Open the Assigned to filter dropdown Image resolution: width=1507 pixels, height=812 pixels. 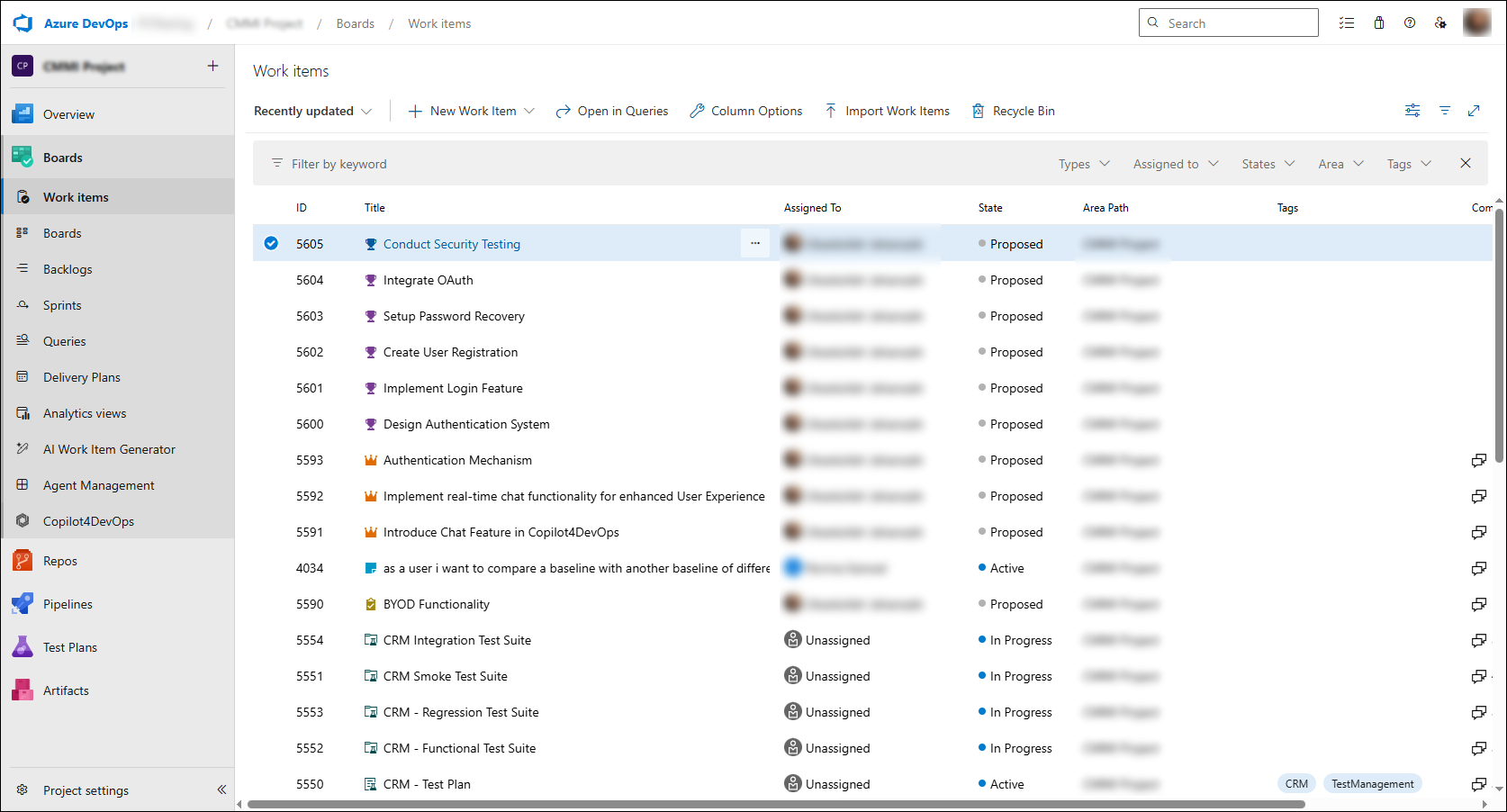pyautogui.click(x=1176, y=164)
